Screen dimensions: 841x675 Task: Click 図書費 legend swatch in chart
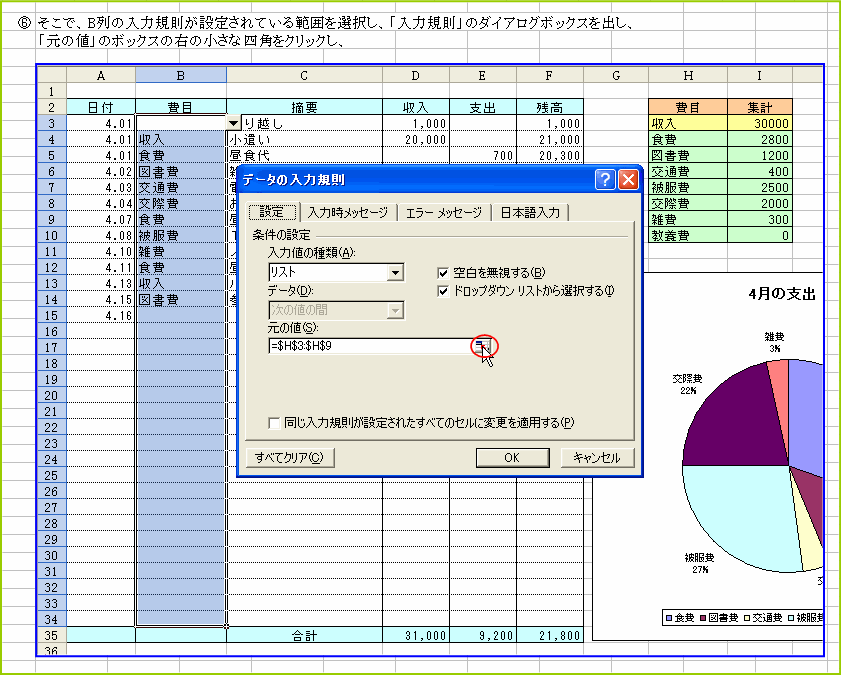tap(704, 618)
